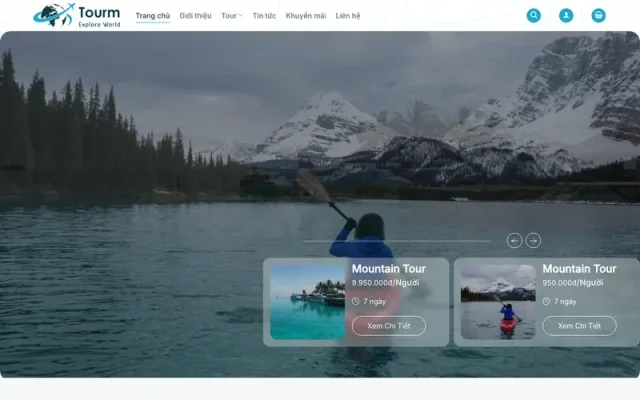
Task: Open the search icon in header
Action: (x=533, y=16)
